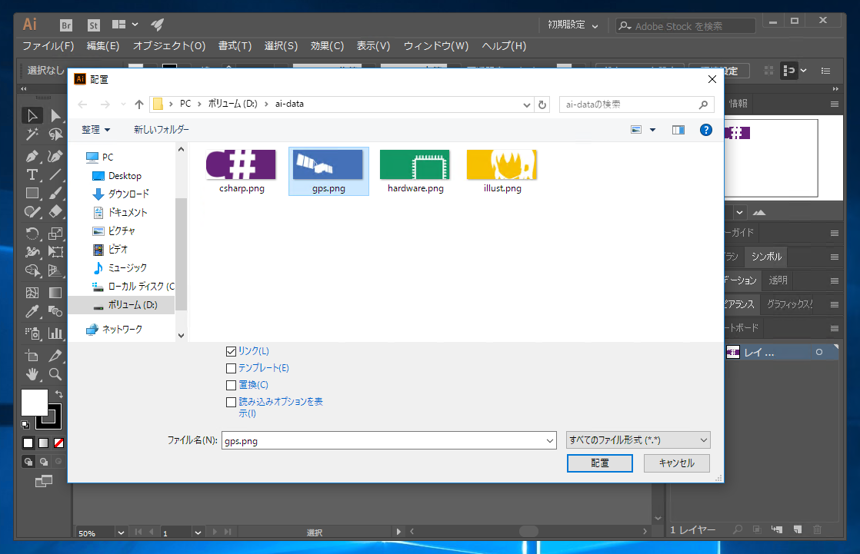Click the dialog's refresh folder button

pyautogui.click(x=542, y=104)
